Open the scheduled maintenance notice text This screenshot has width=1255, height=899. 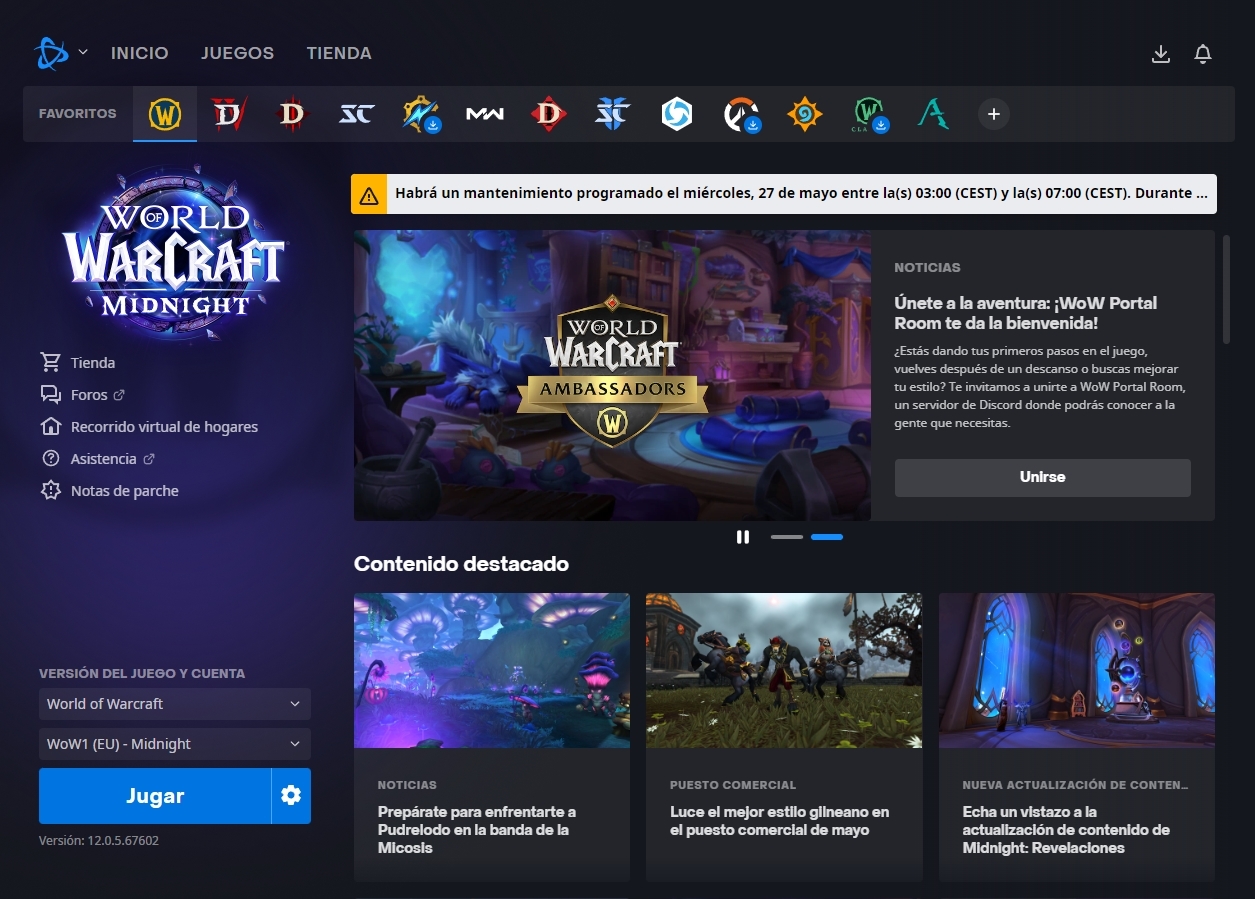click(801, 194)
